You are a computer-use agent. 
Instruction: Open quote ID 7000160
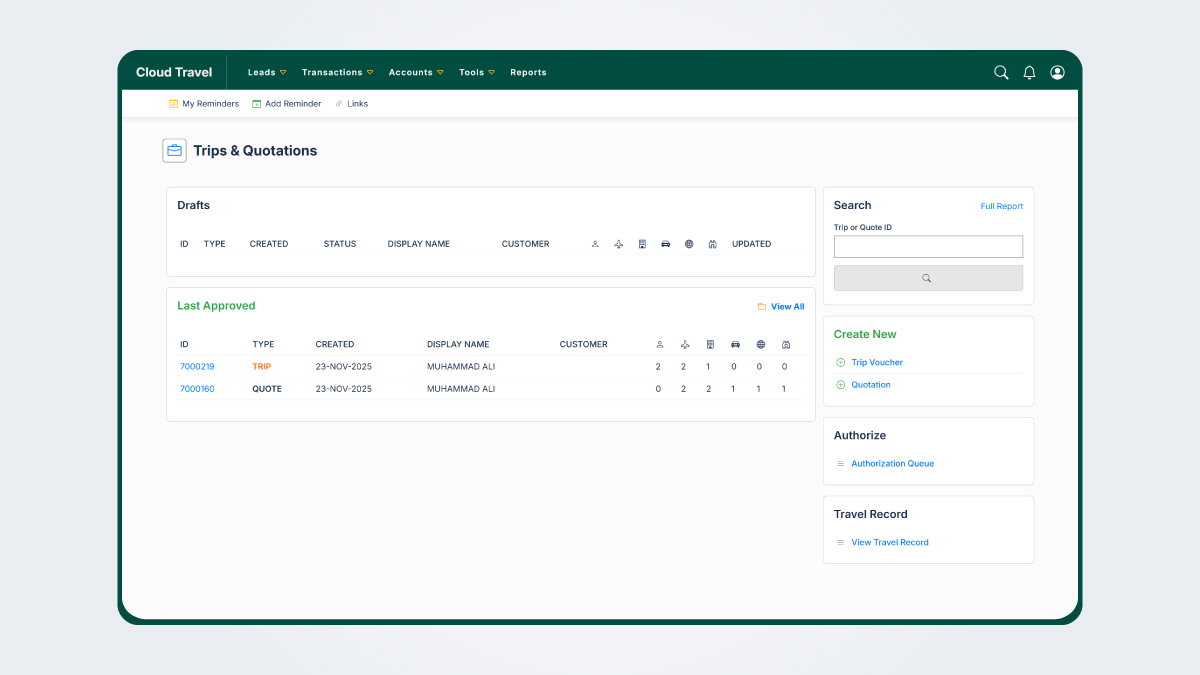coord(197,389)
